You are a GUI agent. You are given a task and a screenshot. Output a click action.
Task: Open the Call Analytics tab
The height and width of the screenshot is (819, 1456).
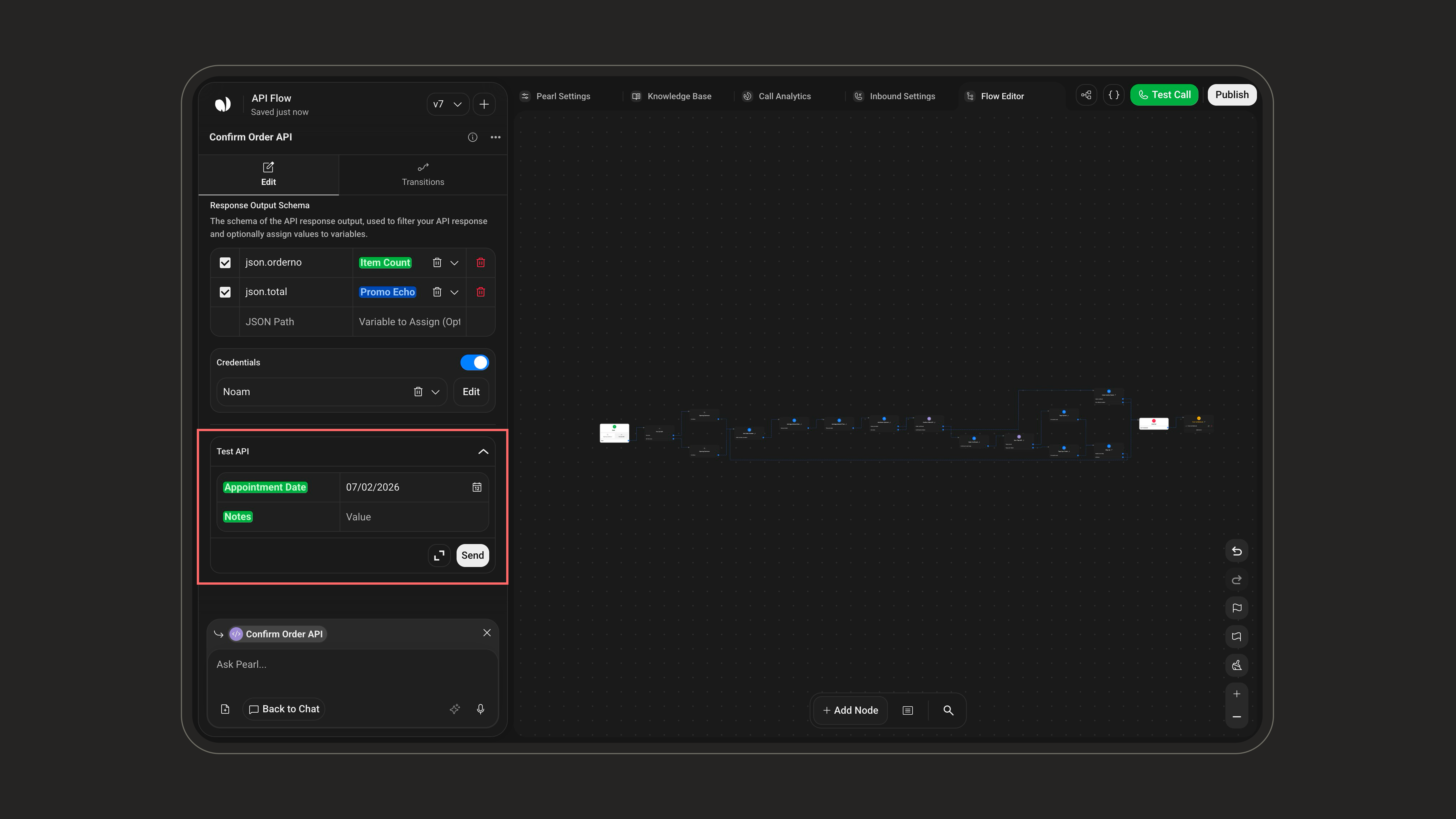point(777,96)
